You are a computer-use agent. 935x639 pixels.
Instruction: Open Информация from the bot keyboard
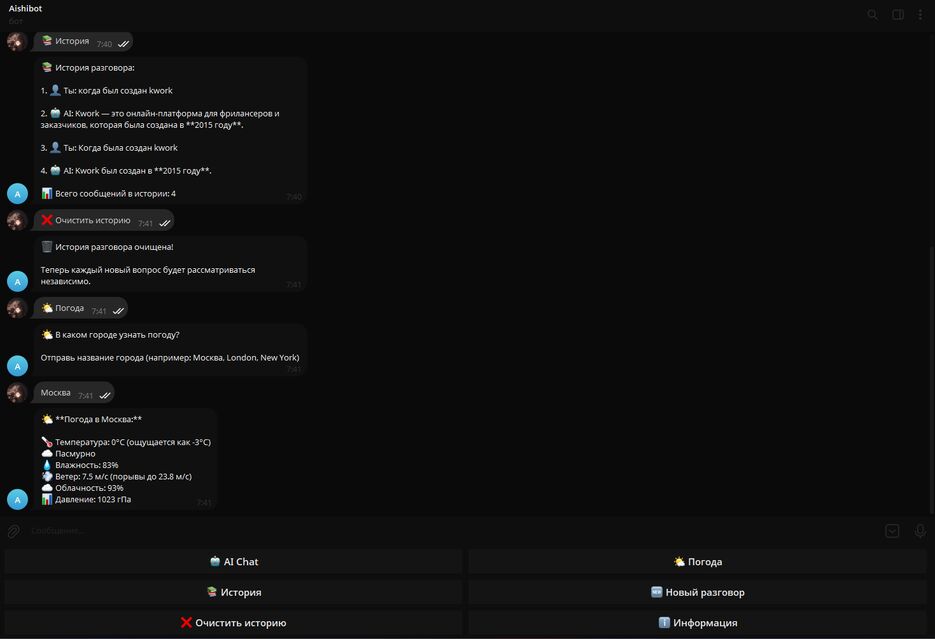point(697,623)
